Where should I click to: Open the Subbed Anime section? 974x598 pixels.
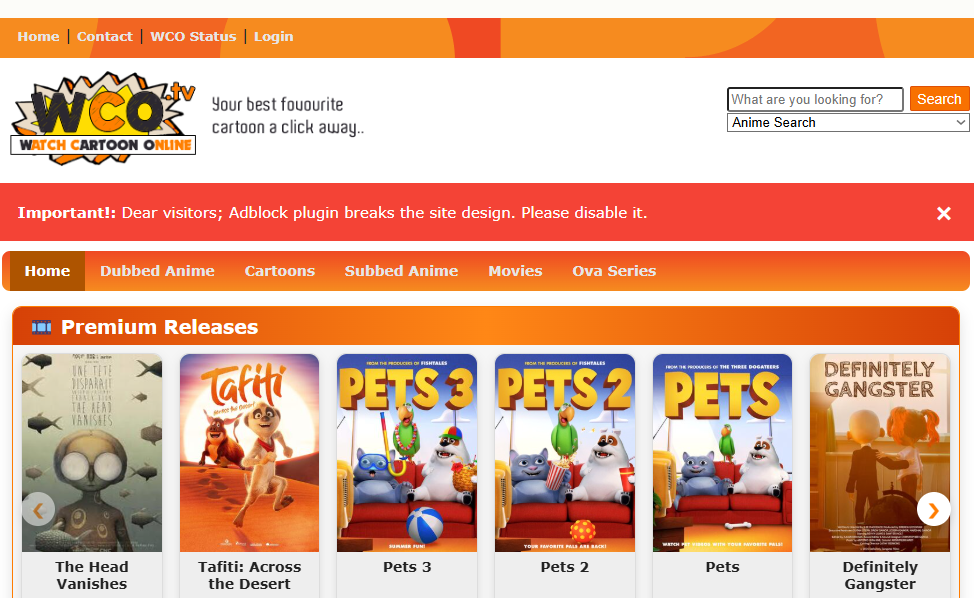click(x=401, y=271)
